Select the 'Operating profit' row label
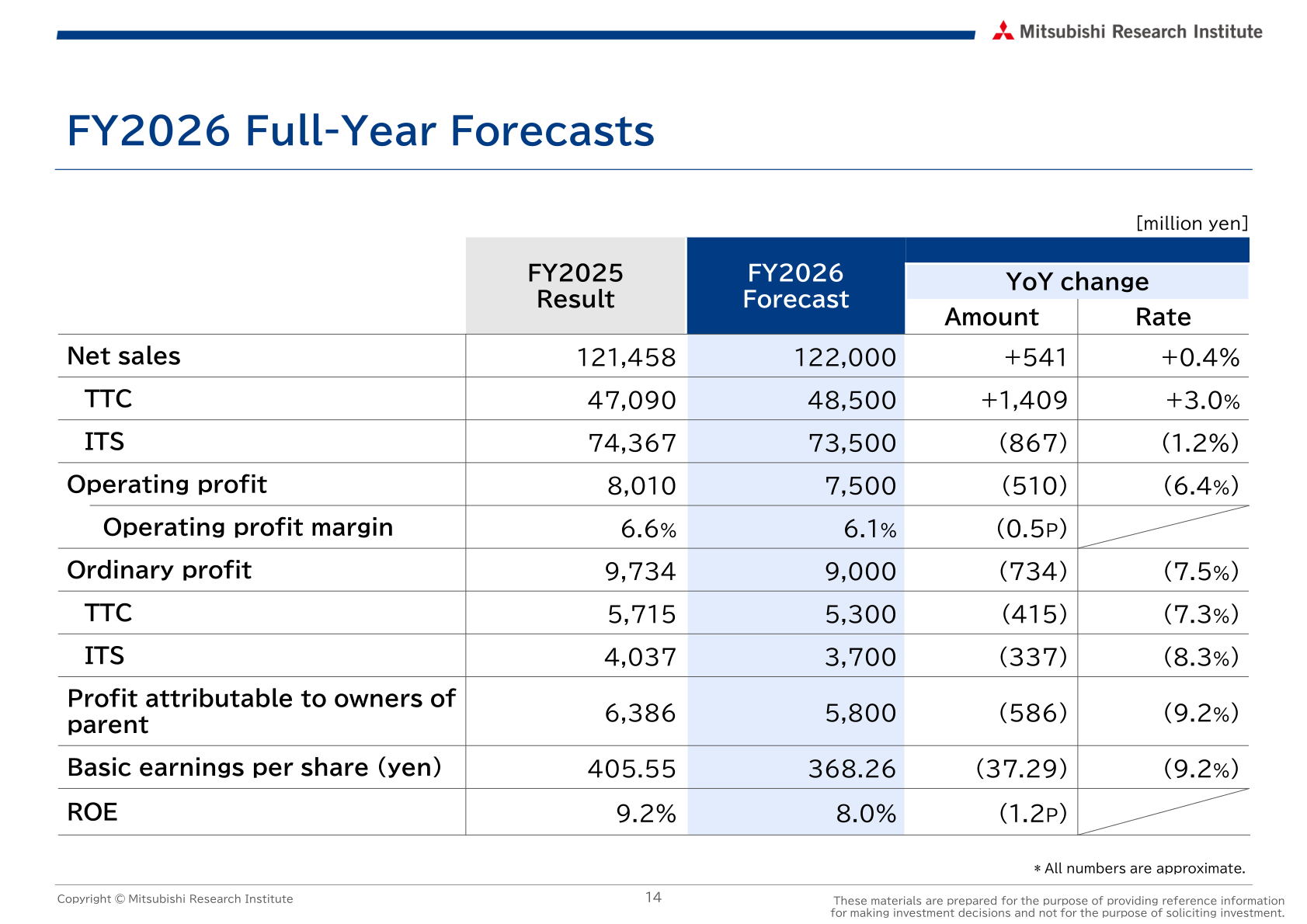 [x=167, y=484]
